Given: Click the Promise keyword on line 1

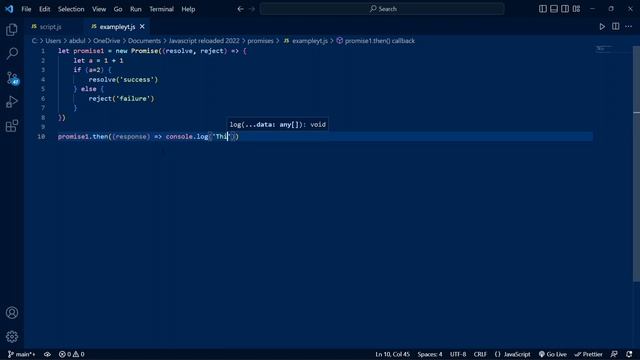Looking at the screenshot, I should point(144,51).
